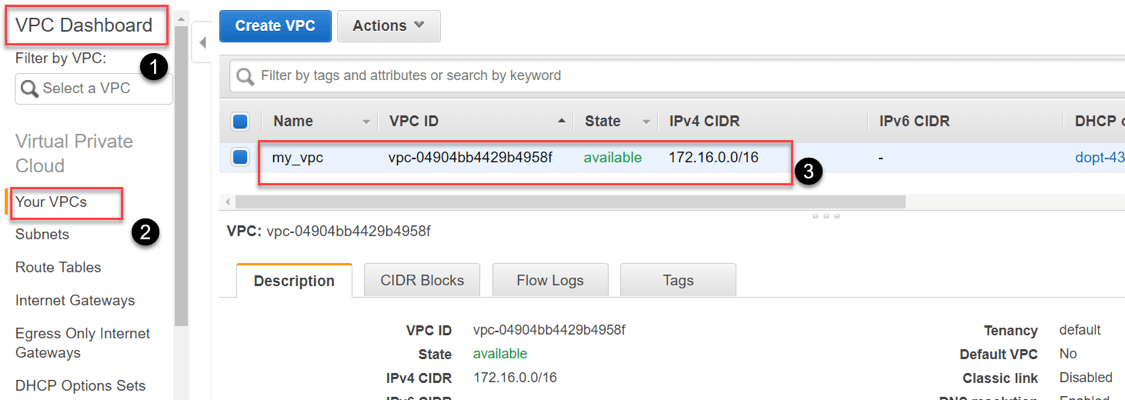
Task: Click the Select a VPC filter field
Action: tap(100, 89)
